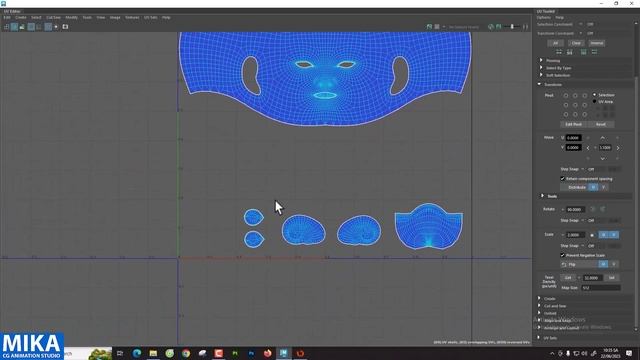The image size is (640, 360).
Task: Click the texel density Get button
Action: tap(568, 278)
